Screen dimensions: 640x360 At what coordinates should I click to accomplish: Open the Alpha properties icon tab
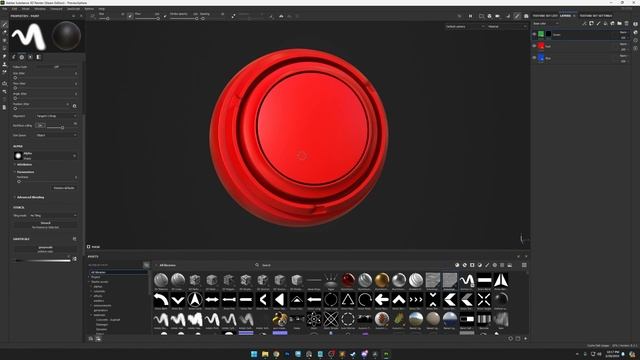click(22, 57)
